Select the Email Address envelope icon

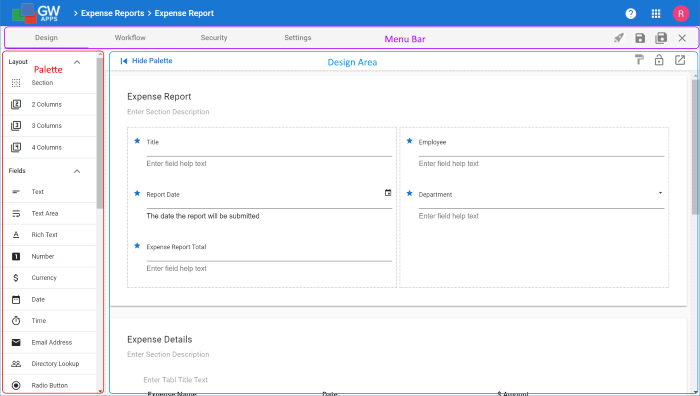tap(16, 342)
